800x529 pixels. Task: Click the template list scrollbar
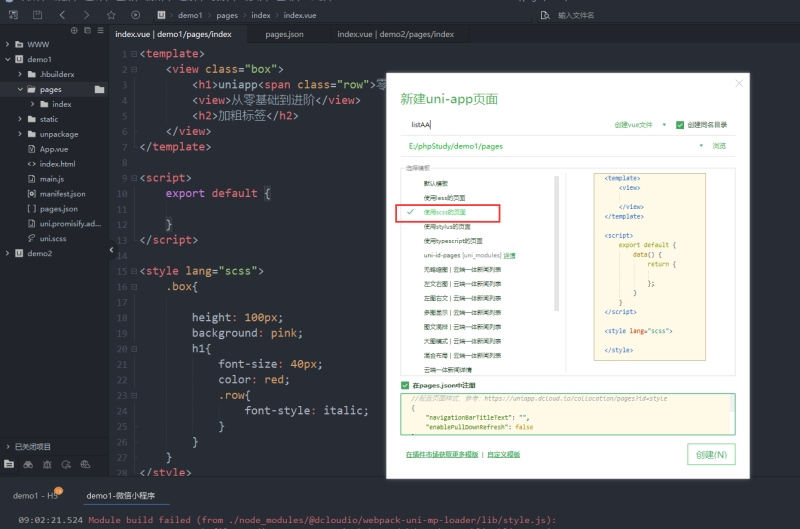click(x=556, y=243)
